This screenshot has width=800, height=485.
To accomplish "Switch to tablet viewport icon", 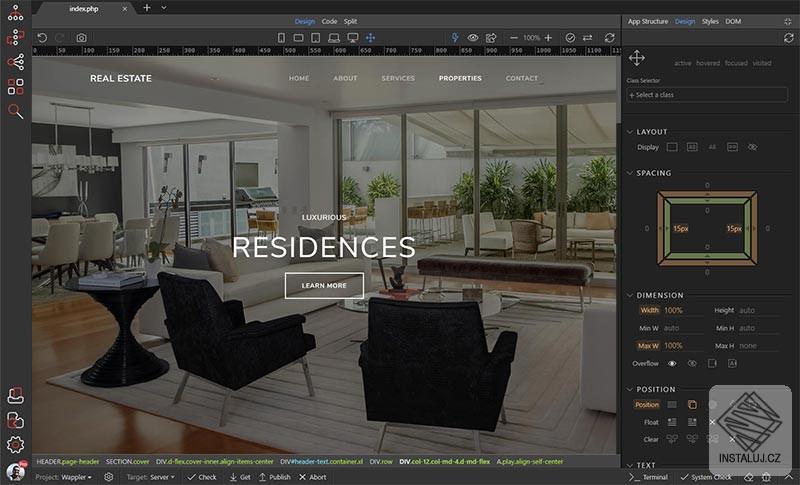I will 316,38.
